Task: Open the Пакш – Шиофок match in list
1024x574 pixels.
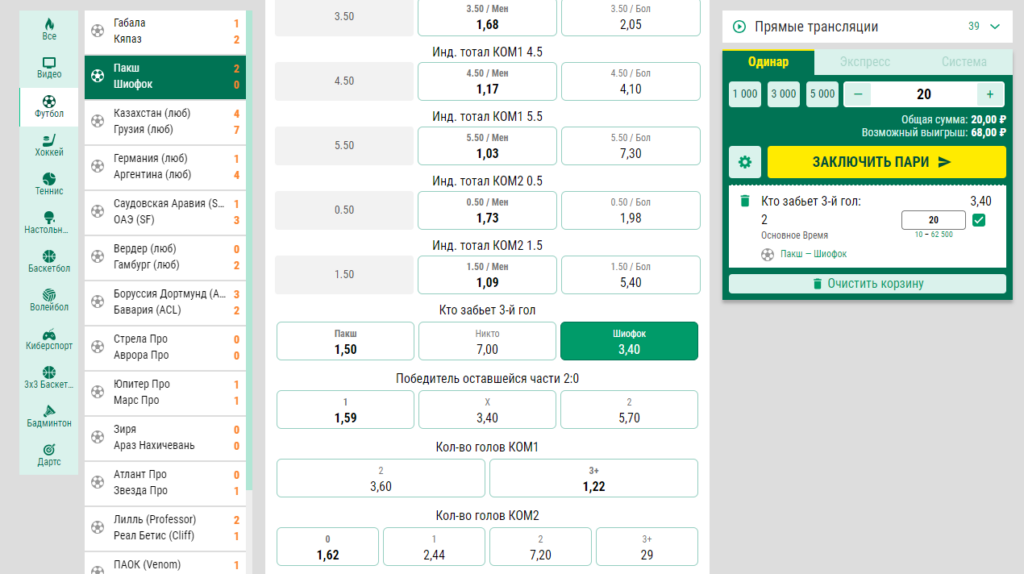Action: click(x=165, y=76)
